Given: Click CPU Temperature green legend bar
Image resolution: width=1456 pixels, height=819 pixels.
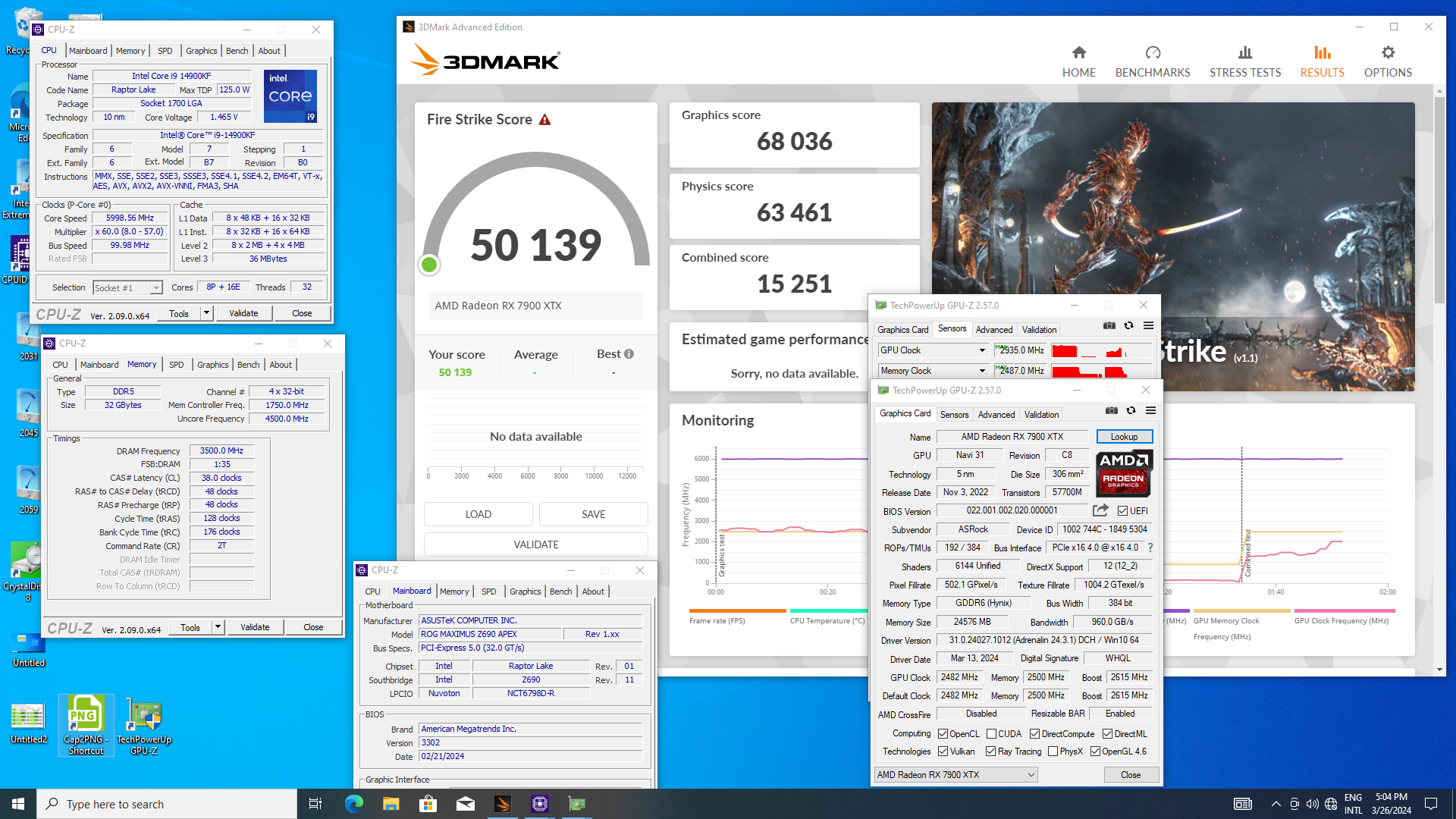Looking at the screenshot, I should coord(828,610).
